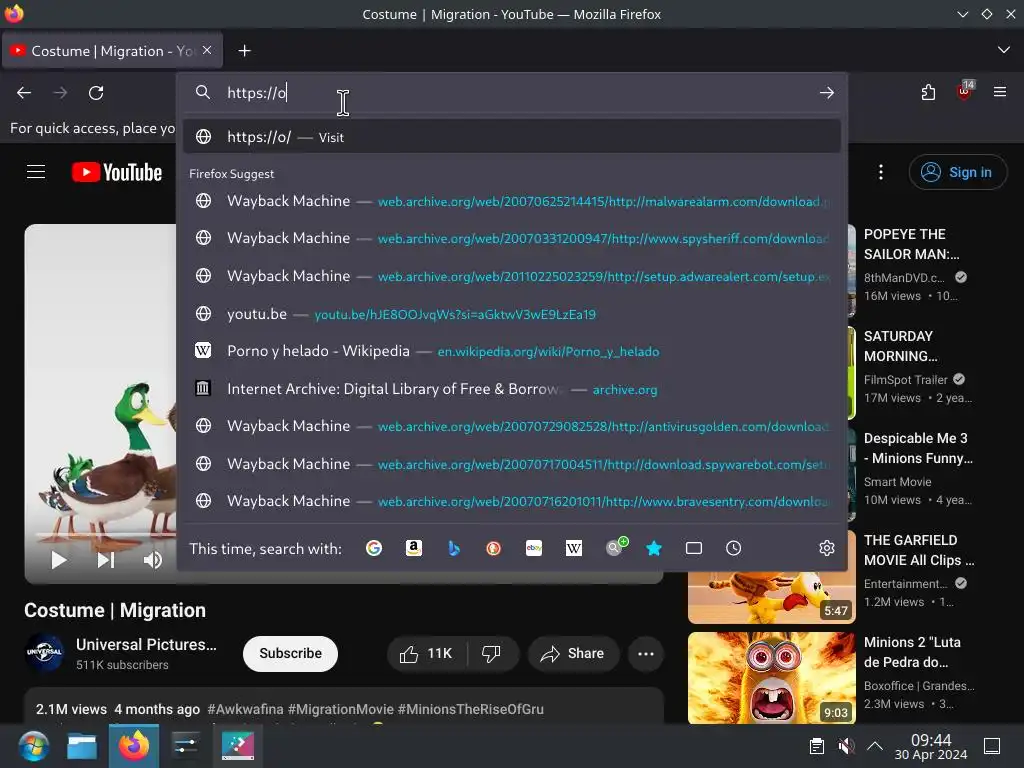Open more actions ellipsis button
Screen dimensions: 1024x768
pos(646,653)
